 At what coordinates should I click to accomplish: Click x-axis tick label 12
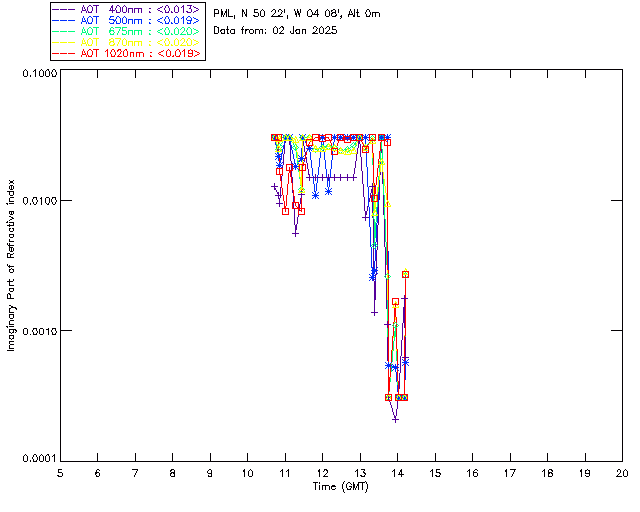point(322,473)
